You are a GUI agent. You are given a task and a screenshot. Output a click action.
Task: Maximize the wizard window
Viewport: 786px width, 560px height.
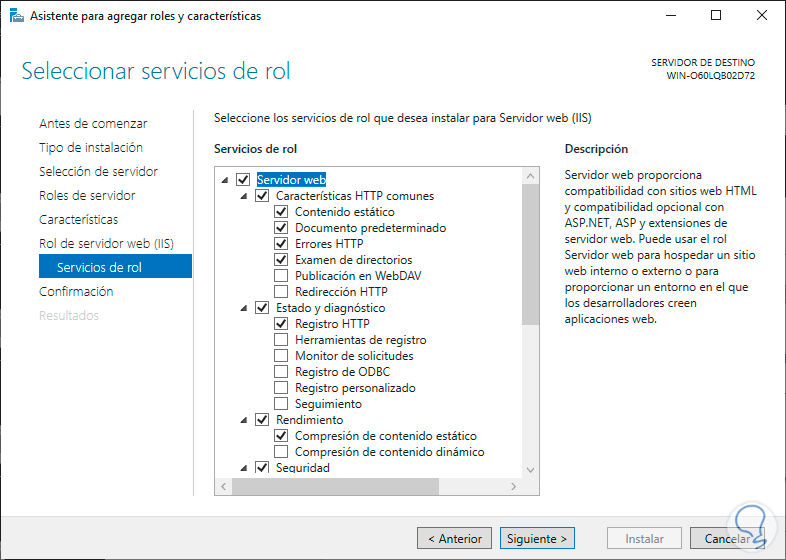[716, 16]
